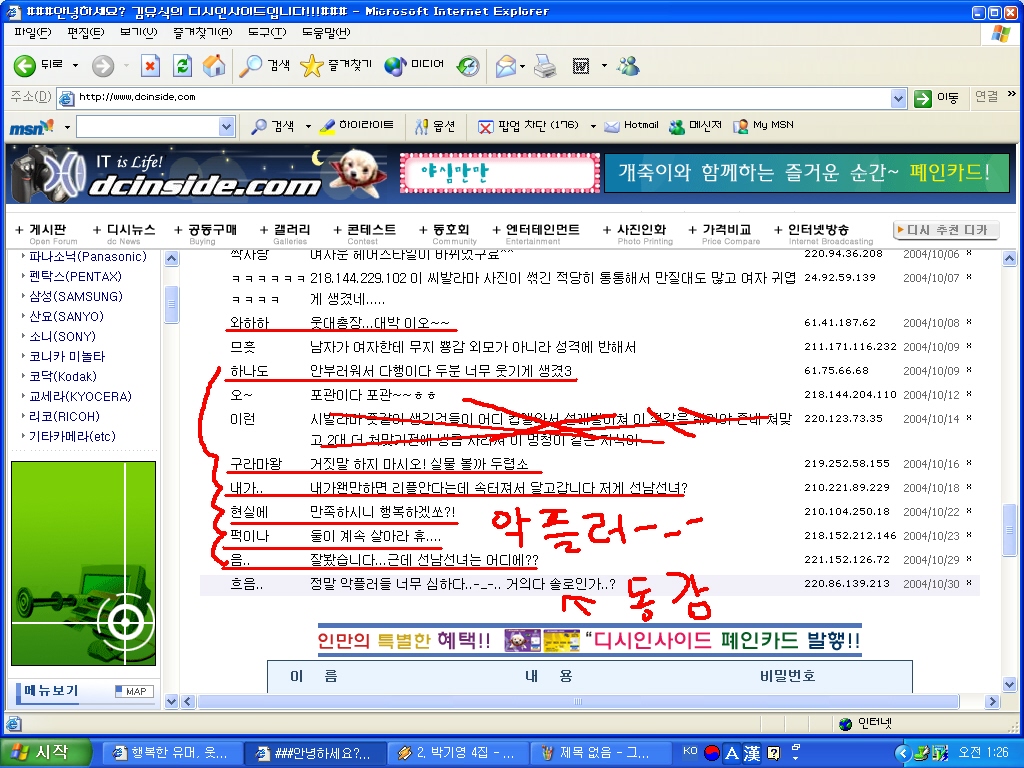Click the Forward arrow icon

[x=103, y=65]
